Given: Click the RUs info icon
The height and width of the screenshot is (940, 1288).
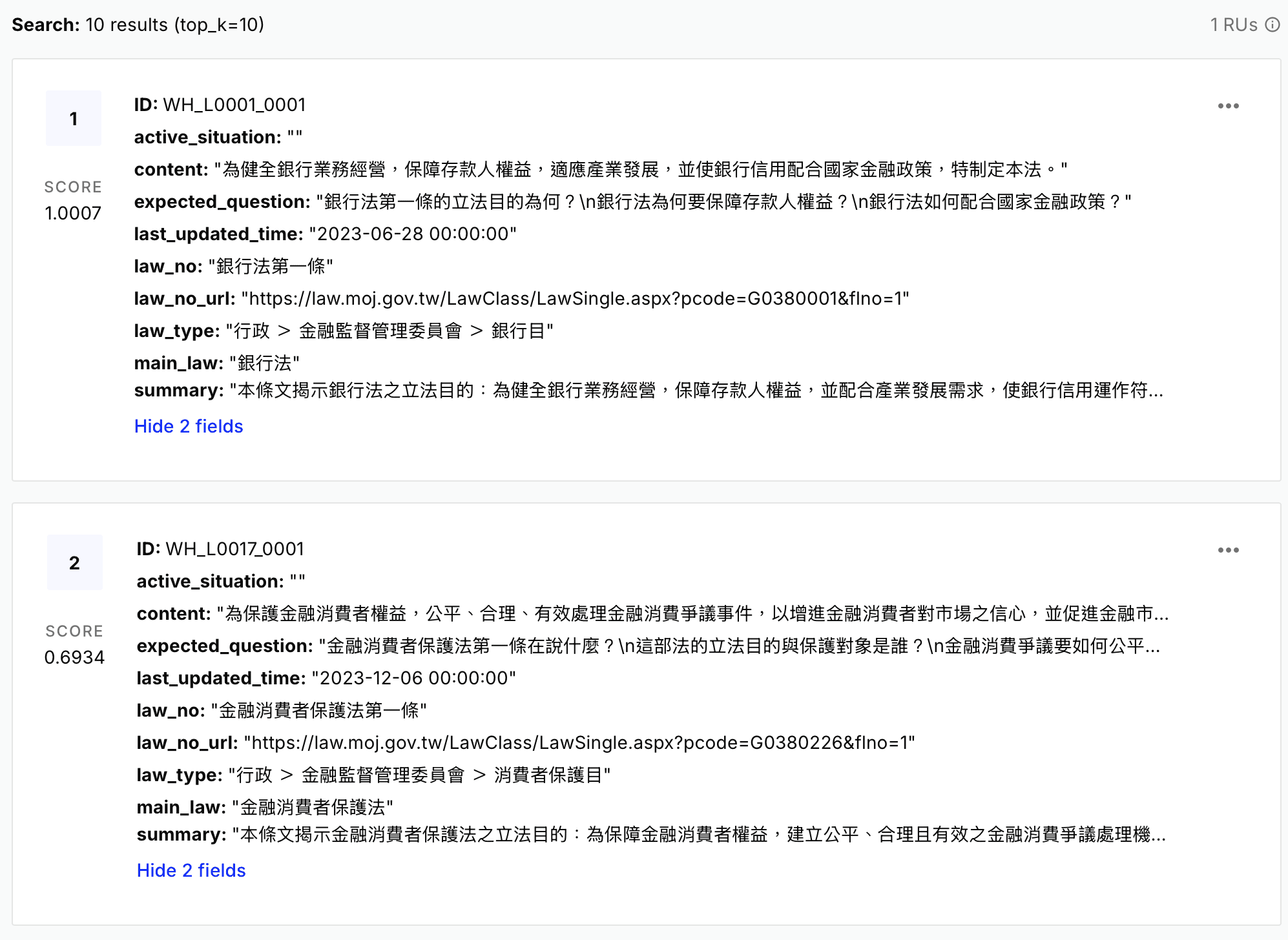Looking at the screenshot, I should (x=1272, y=25).
